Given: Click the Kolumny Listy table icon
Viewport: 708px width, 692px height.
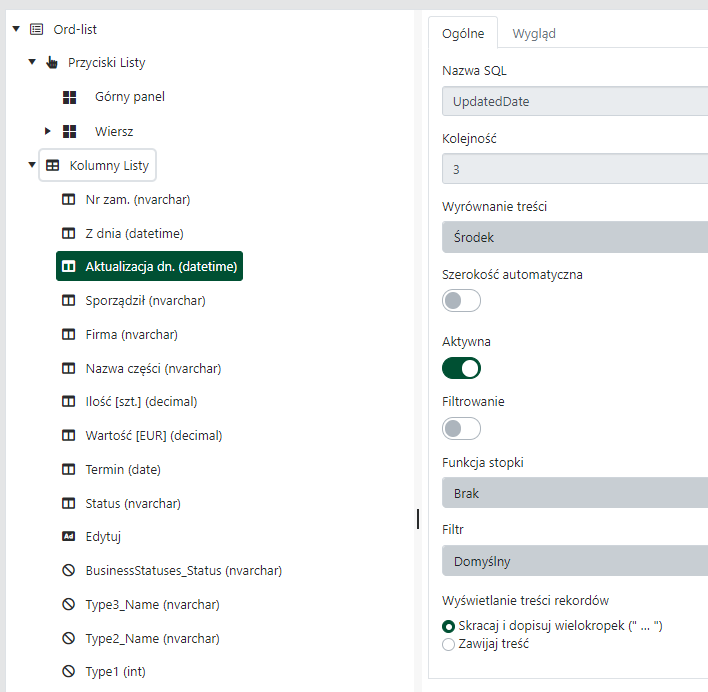Looking at the screenshot, I should pyautogui.click(x=53, y=166).
